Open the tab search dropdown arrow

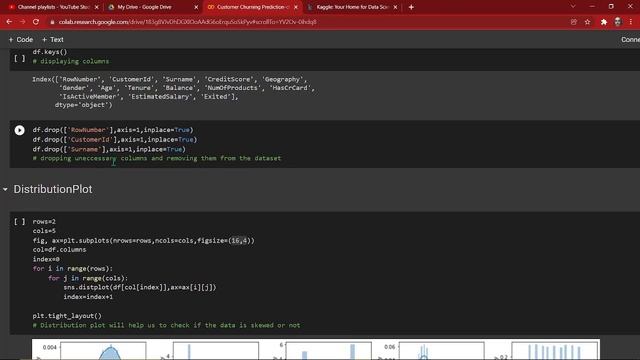pyautogui.click(x=573, y=7)
